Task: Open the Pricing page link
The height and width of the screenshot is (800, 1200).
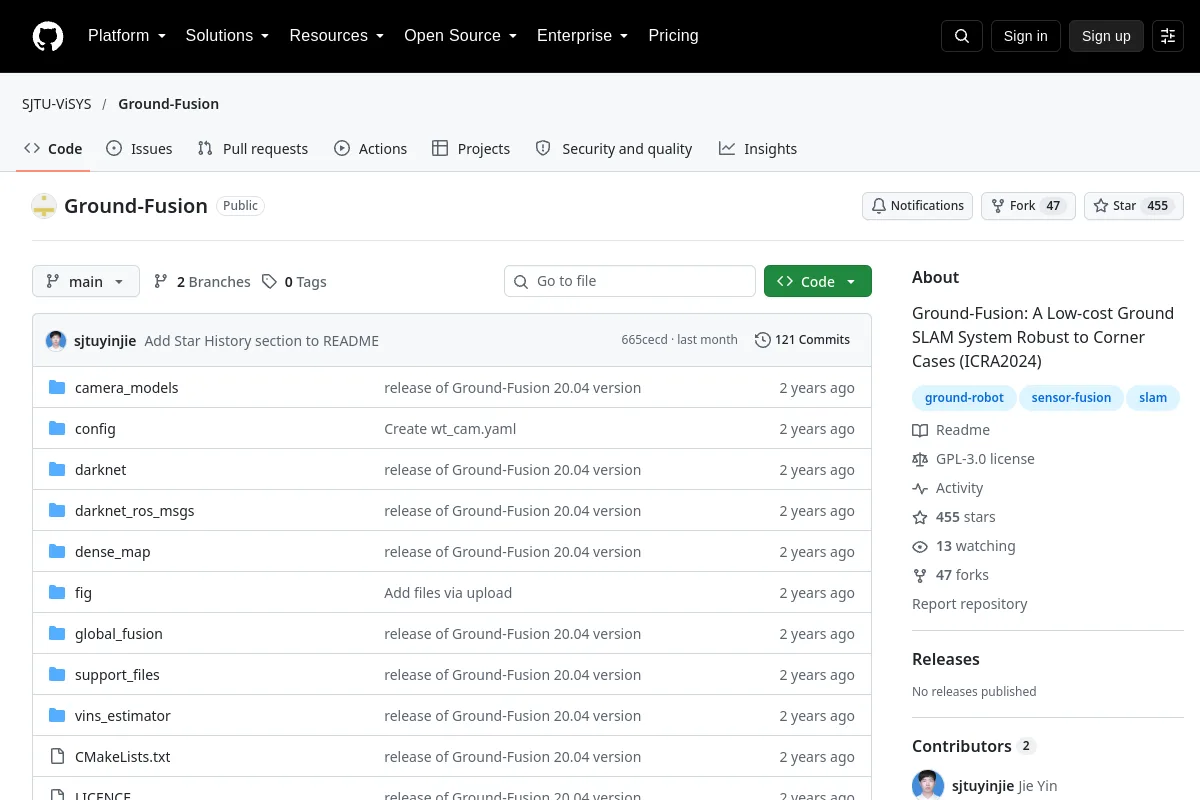Action: pos(673,36)
